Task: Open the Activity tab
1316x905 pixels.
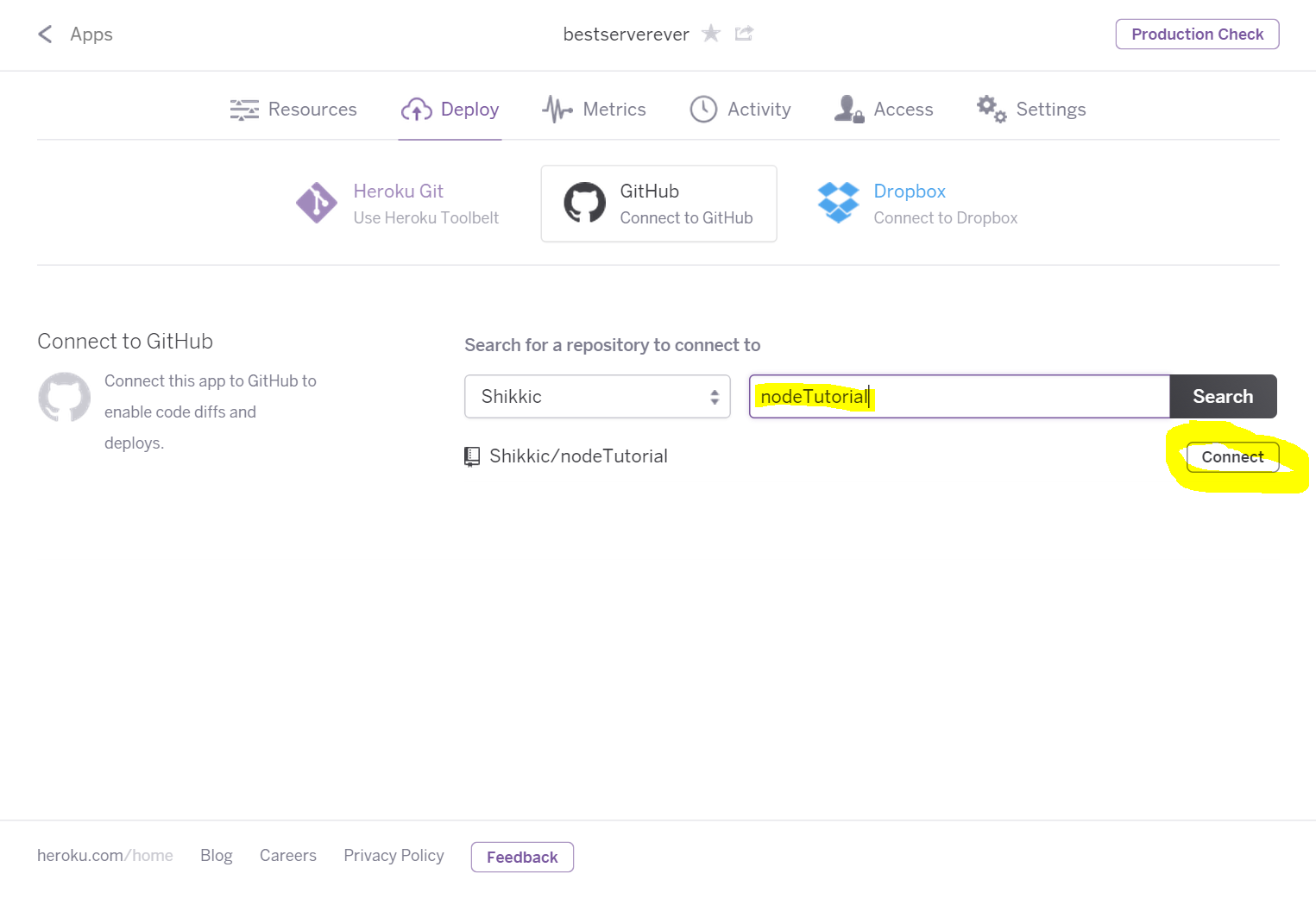Action: (x=740, y=110)
